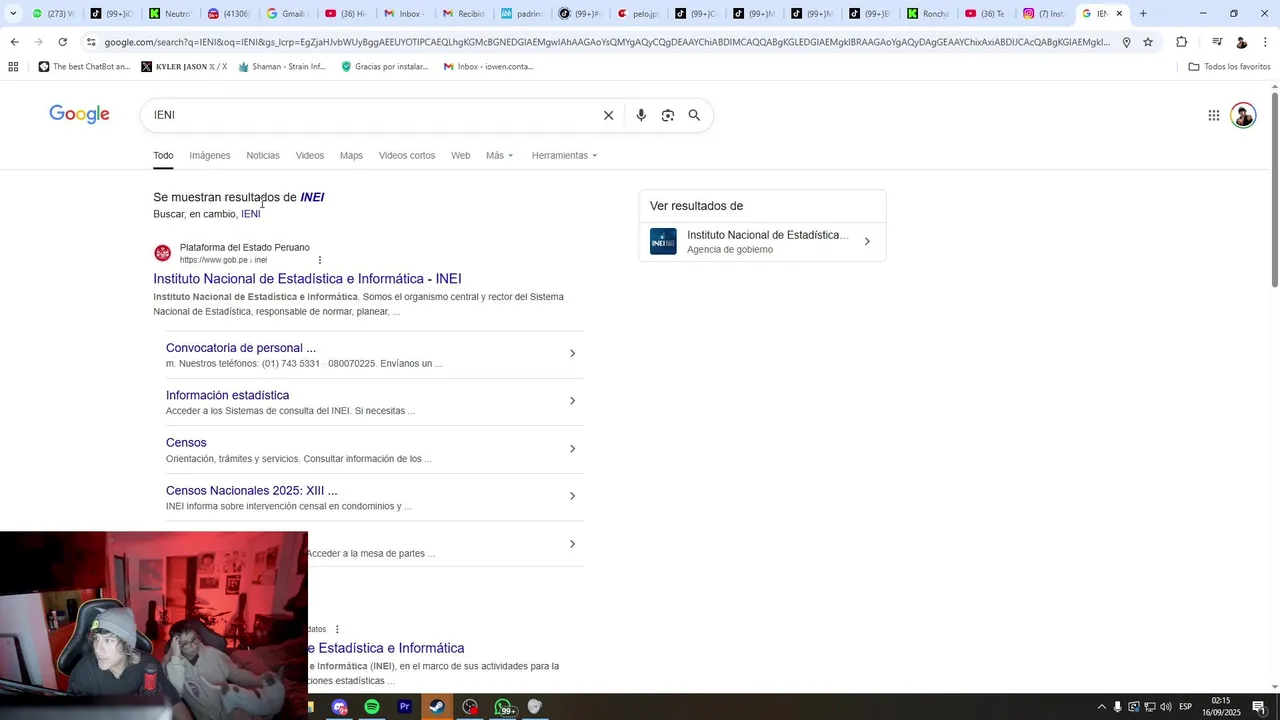
Task: Open Instituto Nacional de Estadística e Informática - INEI link
Action: coord(307,279)
